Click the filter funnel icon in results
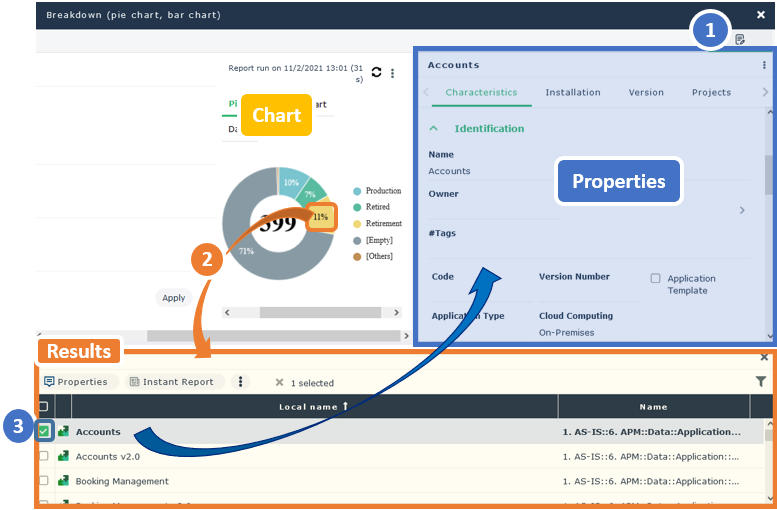The height and width of the screenshot is (510, 777). point(760,381)
